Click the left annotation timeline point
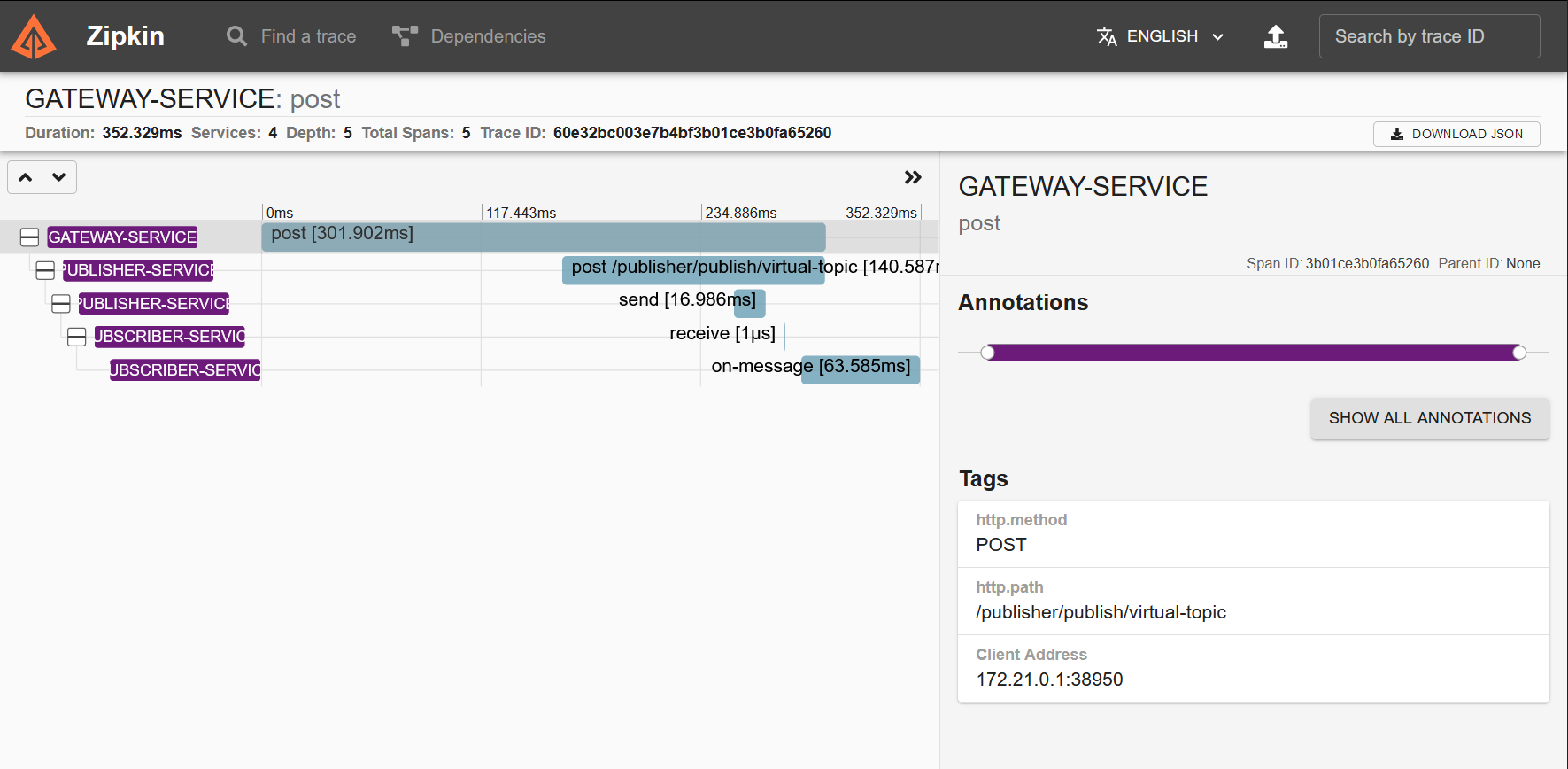 coord(988,353)
